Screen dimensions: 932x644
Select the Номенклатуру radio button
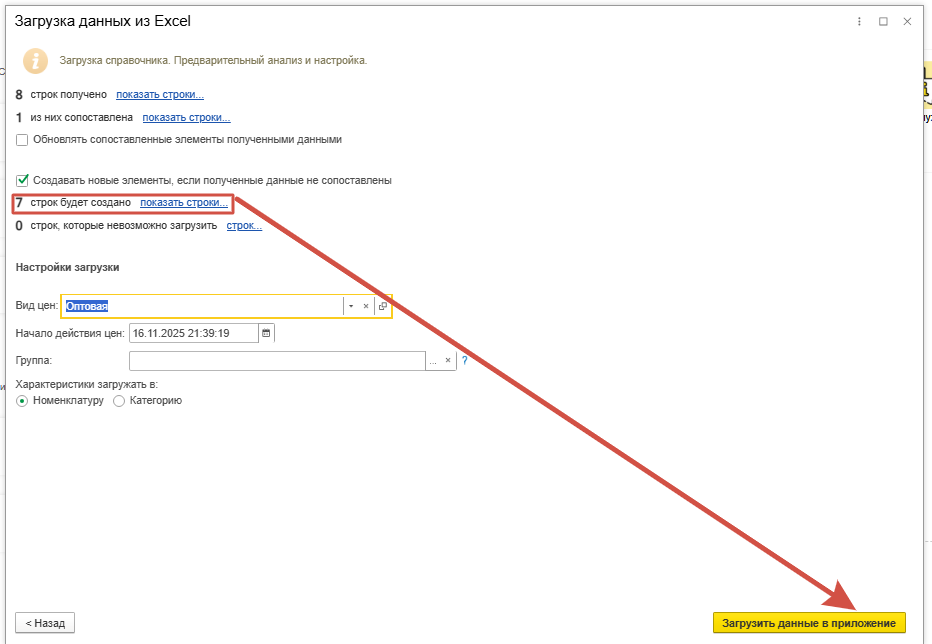(x=22, y=401)
